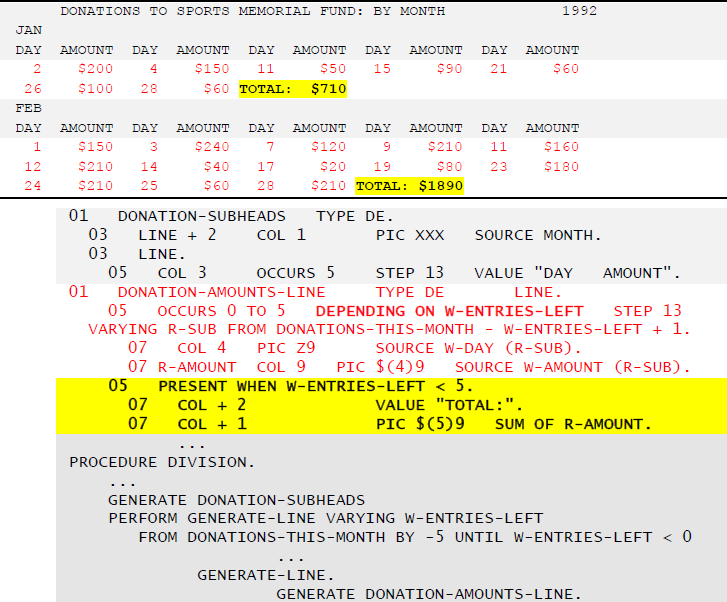Click 'PERFORM GENERATE-LINE VARYING W-ENTRIES-LEFT'

(x=325, y=518)
